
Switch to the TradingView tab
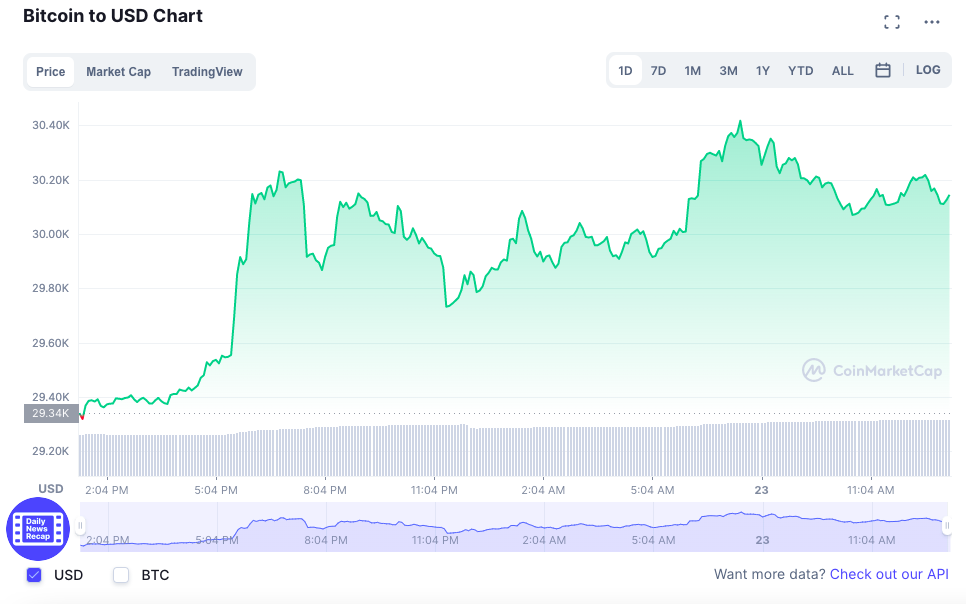(207, 71)
